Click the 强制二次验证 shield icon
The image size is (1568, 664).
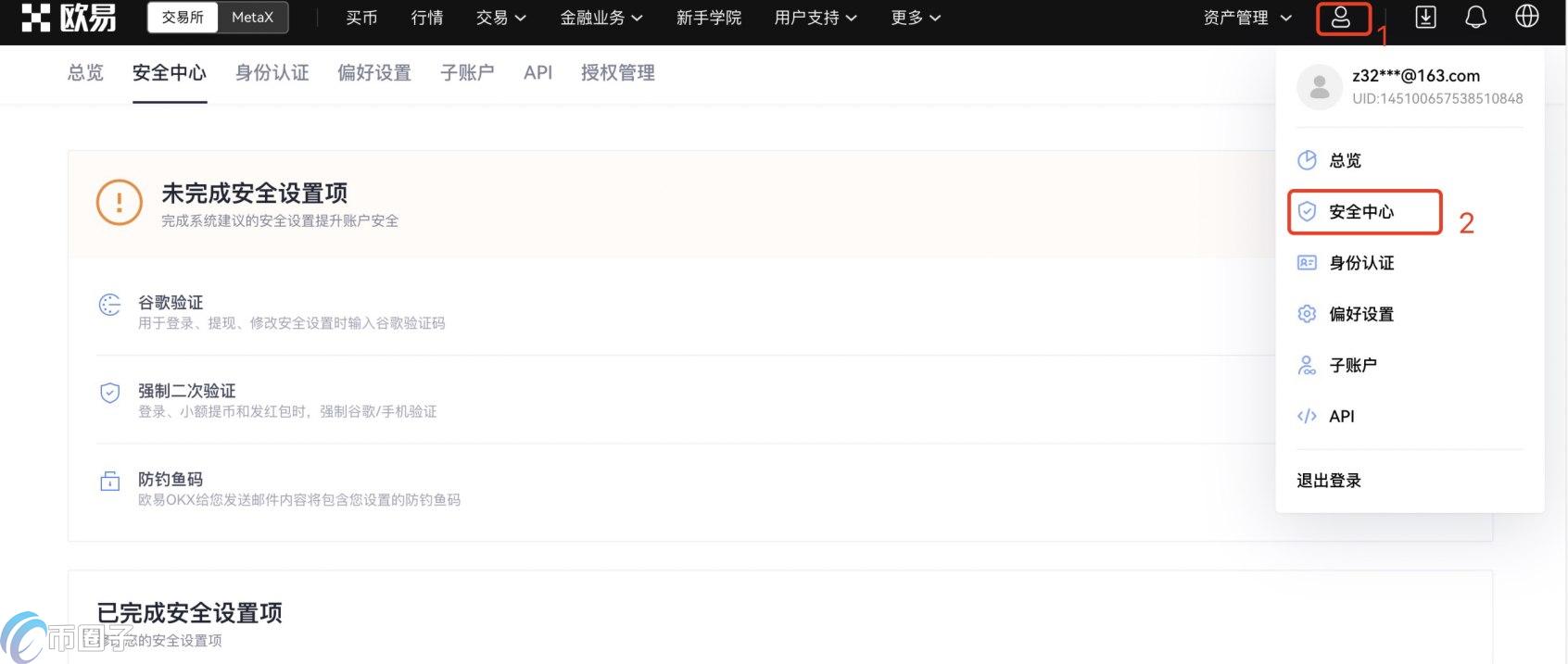(109, 393)
